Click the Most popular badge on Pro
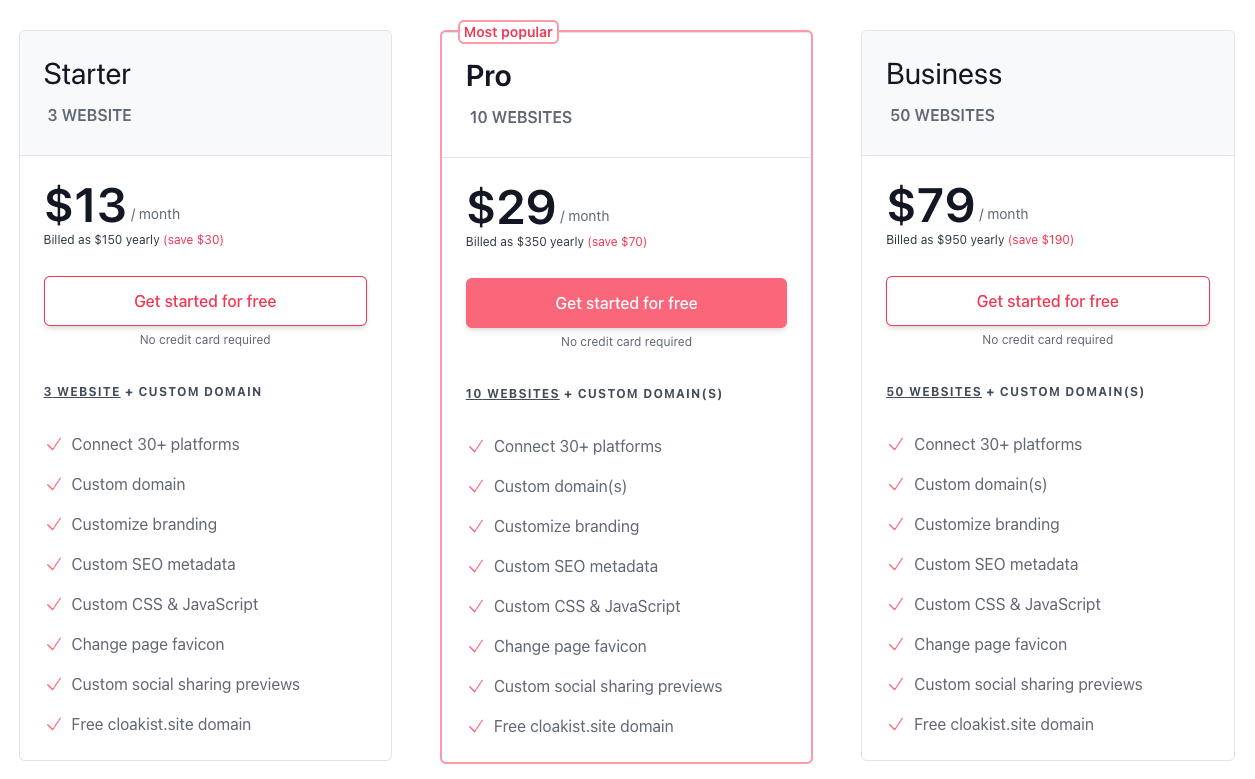 tap(508, 32)
